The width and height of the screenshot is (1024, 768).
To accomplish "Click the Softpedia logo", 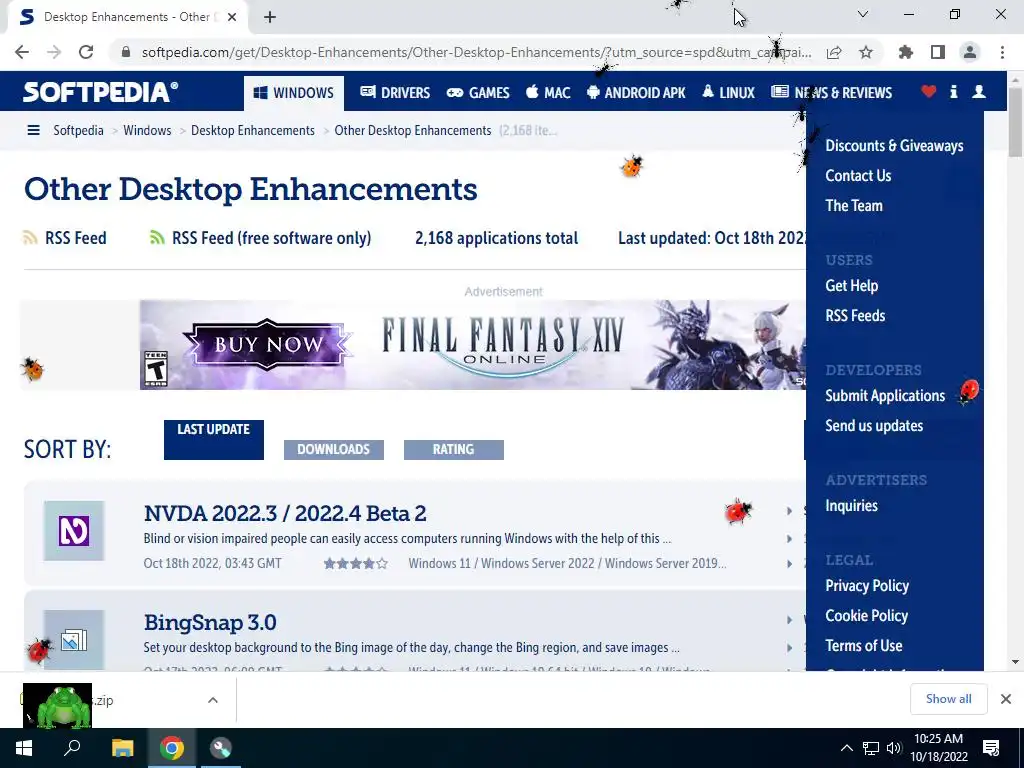I will [x=100, y=92].
